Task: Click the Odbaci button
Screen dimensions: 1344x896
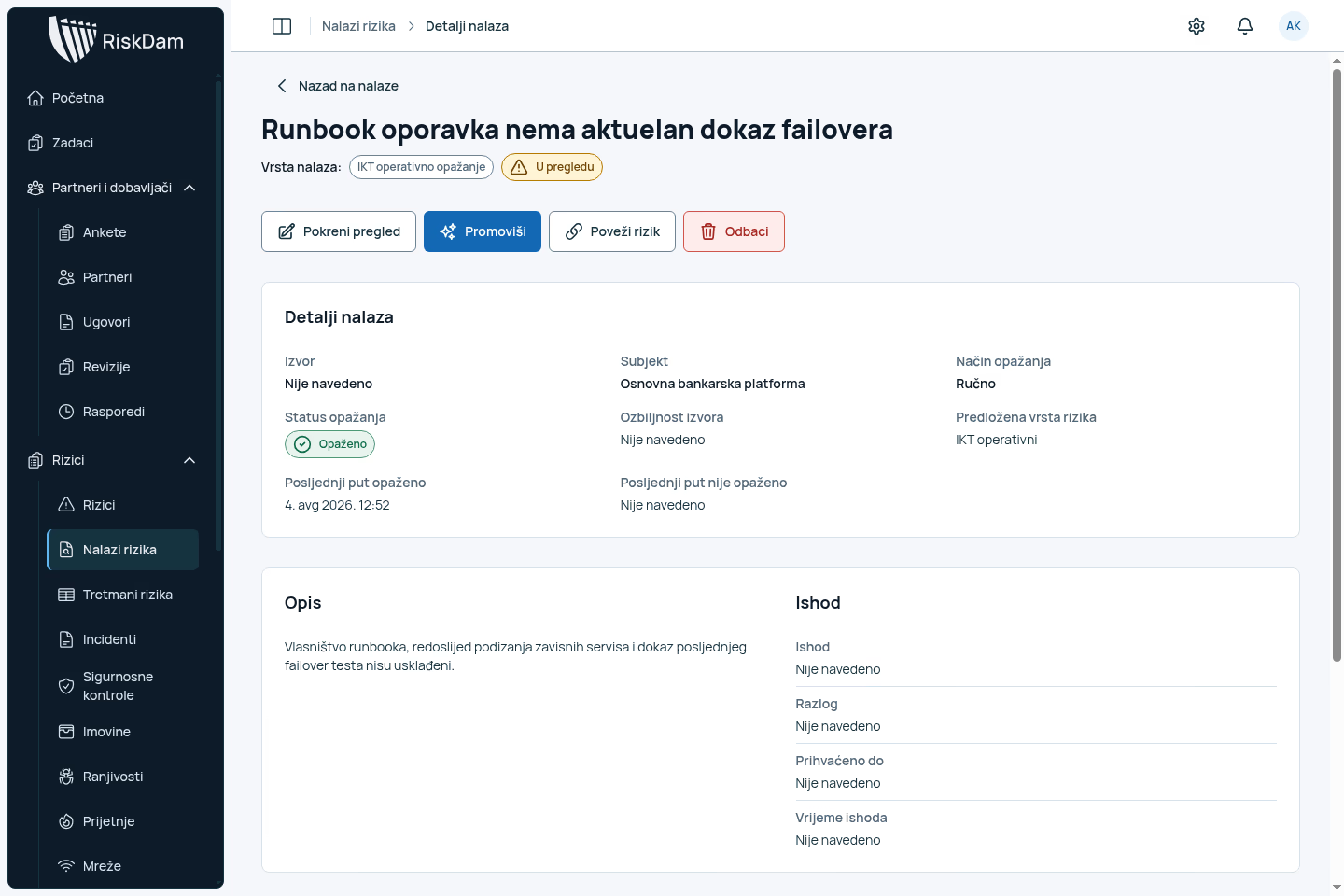Action: (734, 231)
